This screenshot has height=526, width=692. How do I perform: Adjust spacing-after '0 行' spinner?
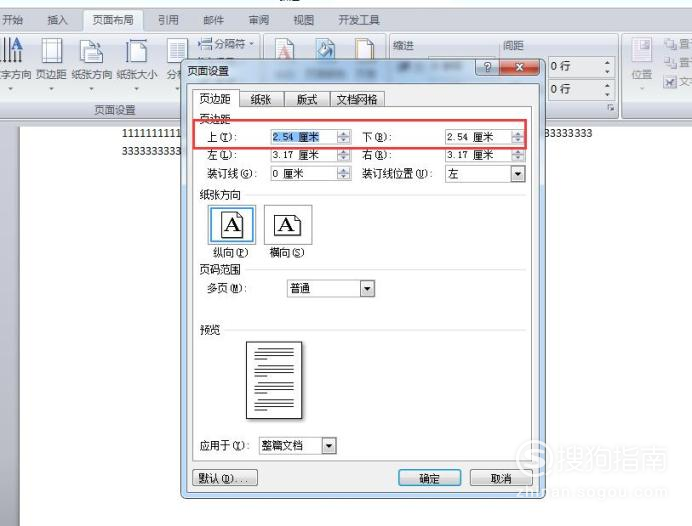pyautogui.click(x=607, y=90)
